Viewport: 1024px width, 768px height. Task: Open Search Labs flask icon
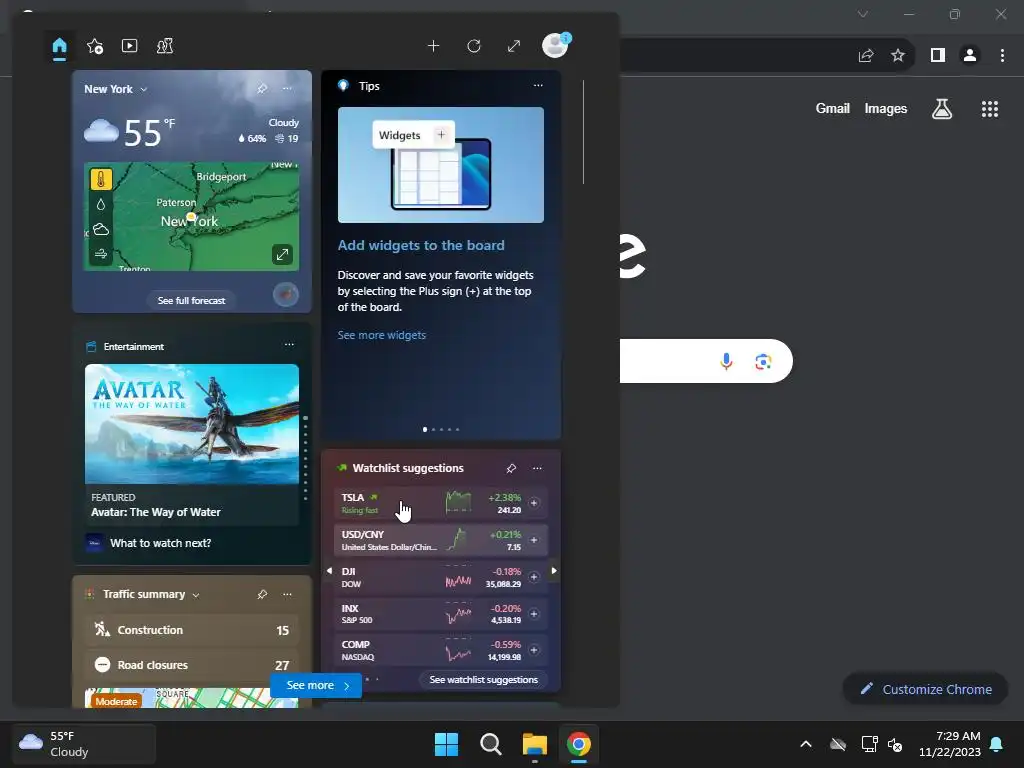[x=942, y=109]
